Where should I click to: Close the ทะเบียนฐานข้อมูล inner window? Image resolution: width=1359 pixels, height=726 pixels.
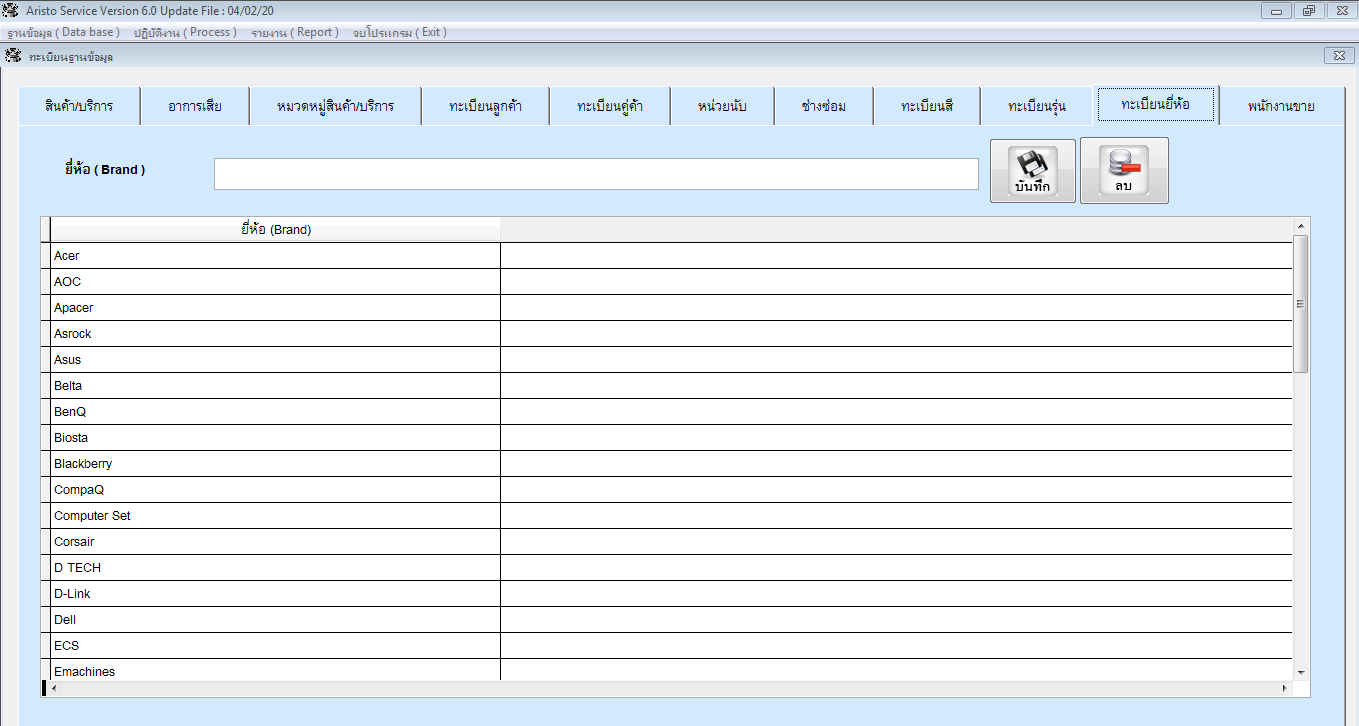(1339, 56)
